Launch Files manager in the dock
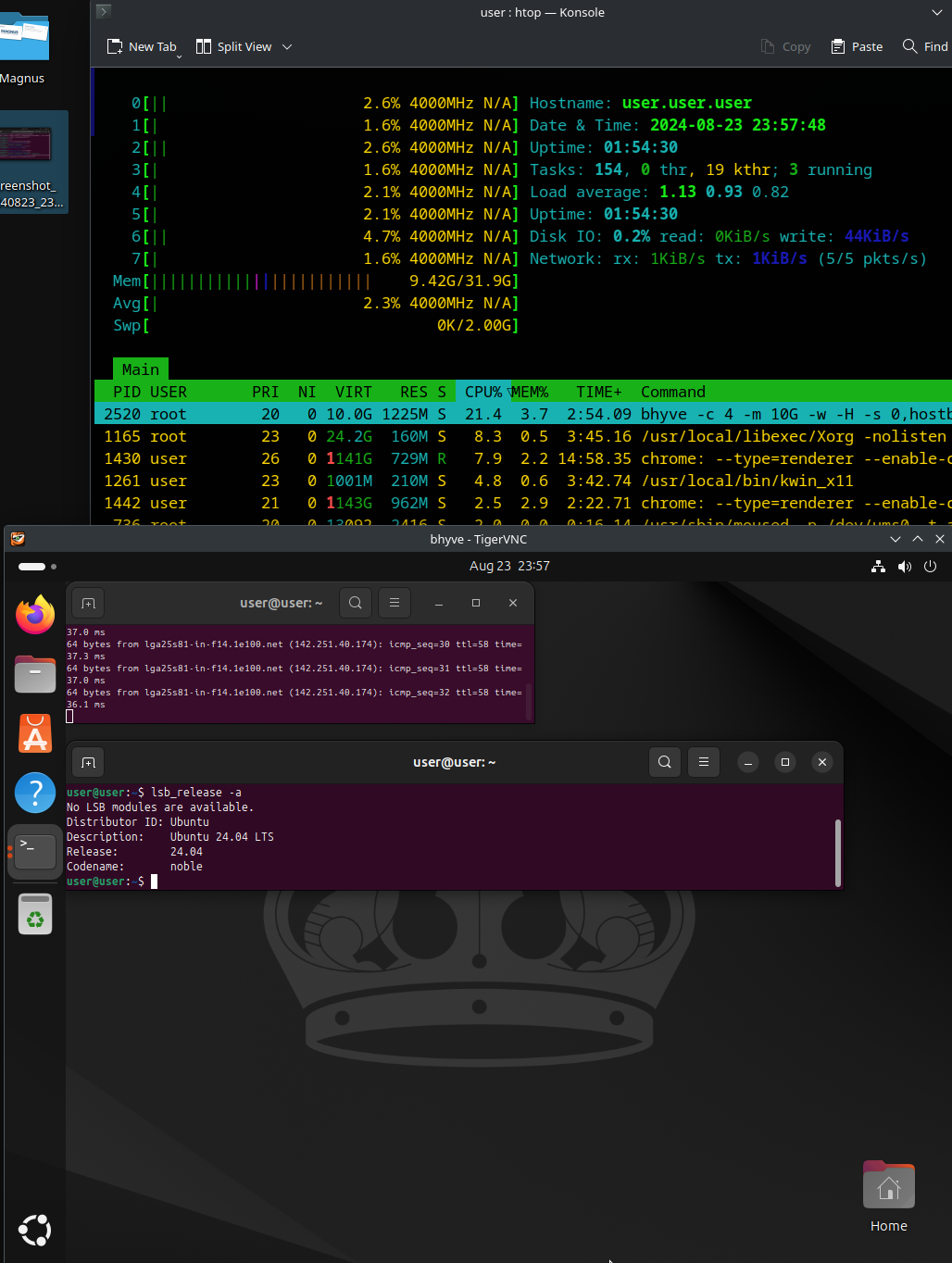952x1263 pixels. (35, 674)
